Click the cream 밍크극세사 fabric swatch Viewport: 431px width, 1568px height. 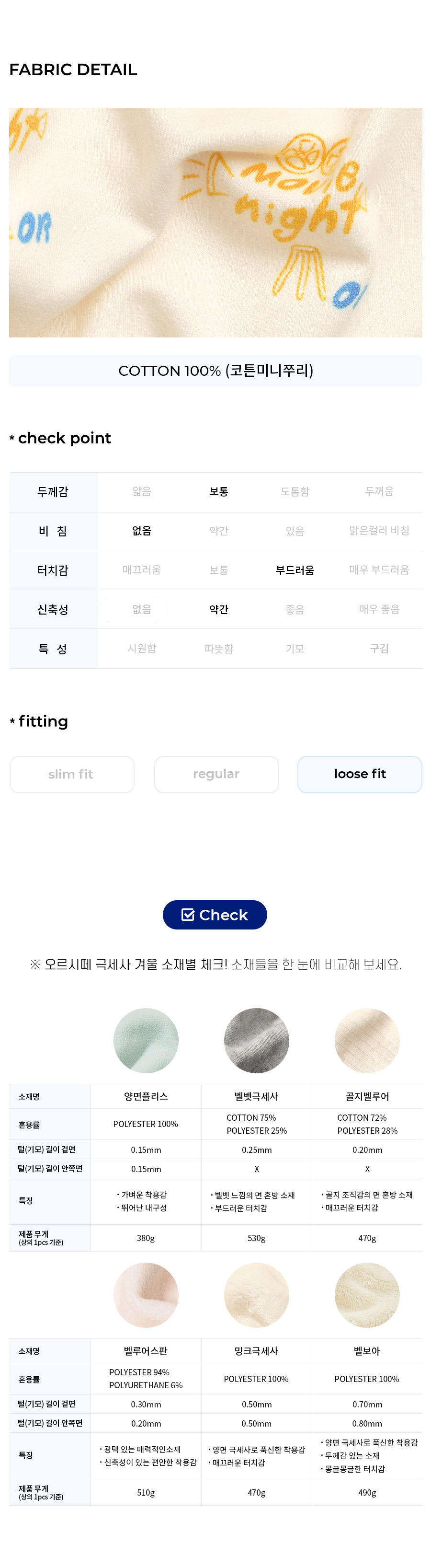click(x=257, y=1294)
